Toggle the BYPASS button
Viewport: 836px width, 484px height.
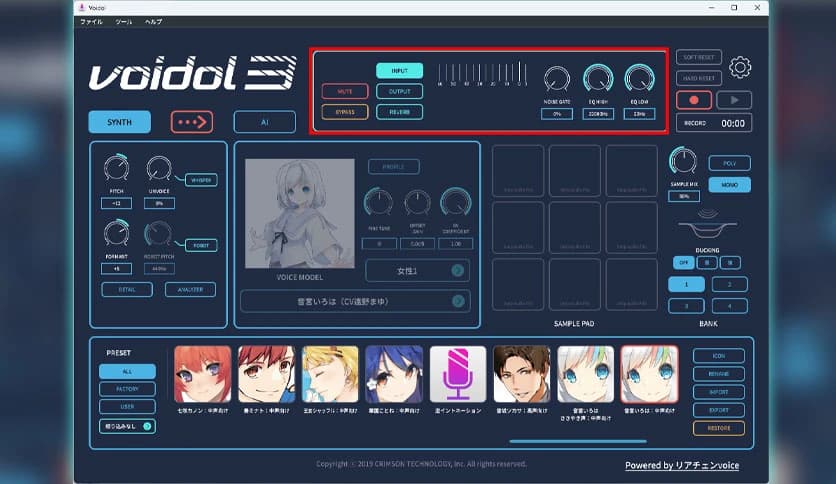(345, 112)
